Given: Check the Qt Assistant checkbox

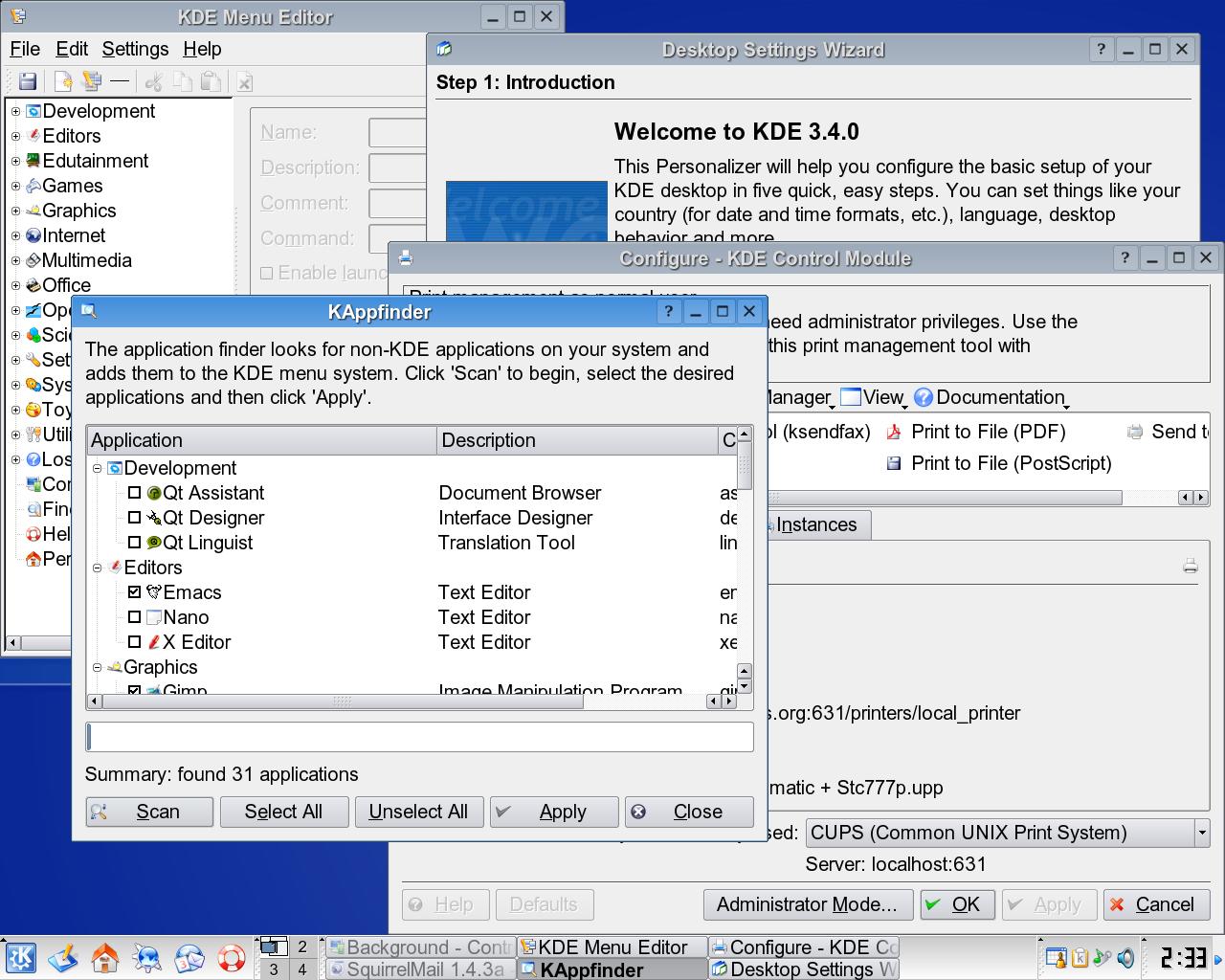Looking at the screenshot, I should 135,493.
